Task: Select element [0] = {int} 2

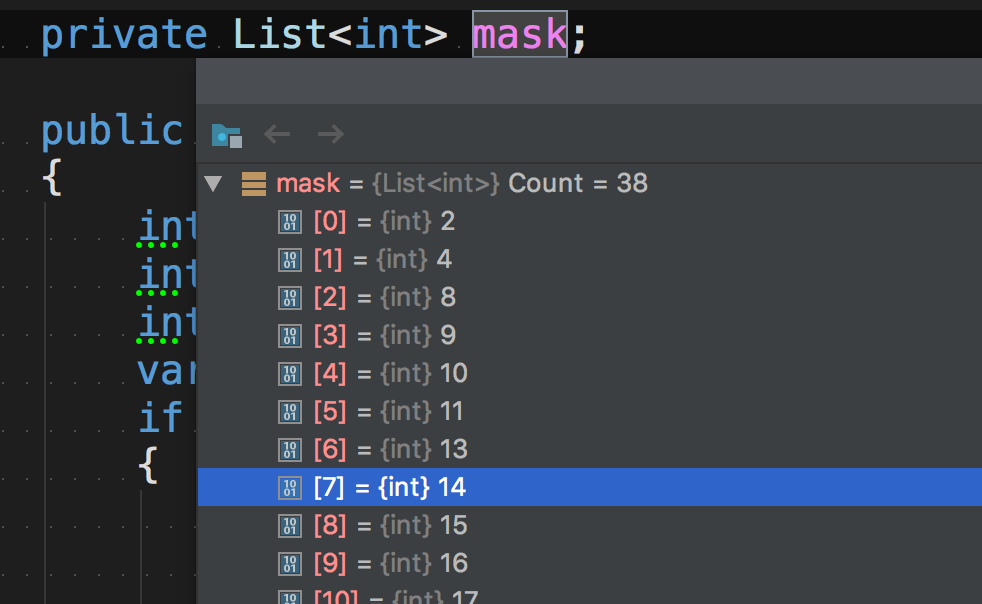Action: 589,221
